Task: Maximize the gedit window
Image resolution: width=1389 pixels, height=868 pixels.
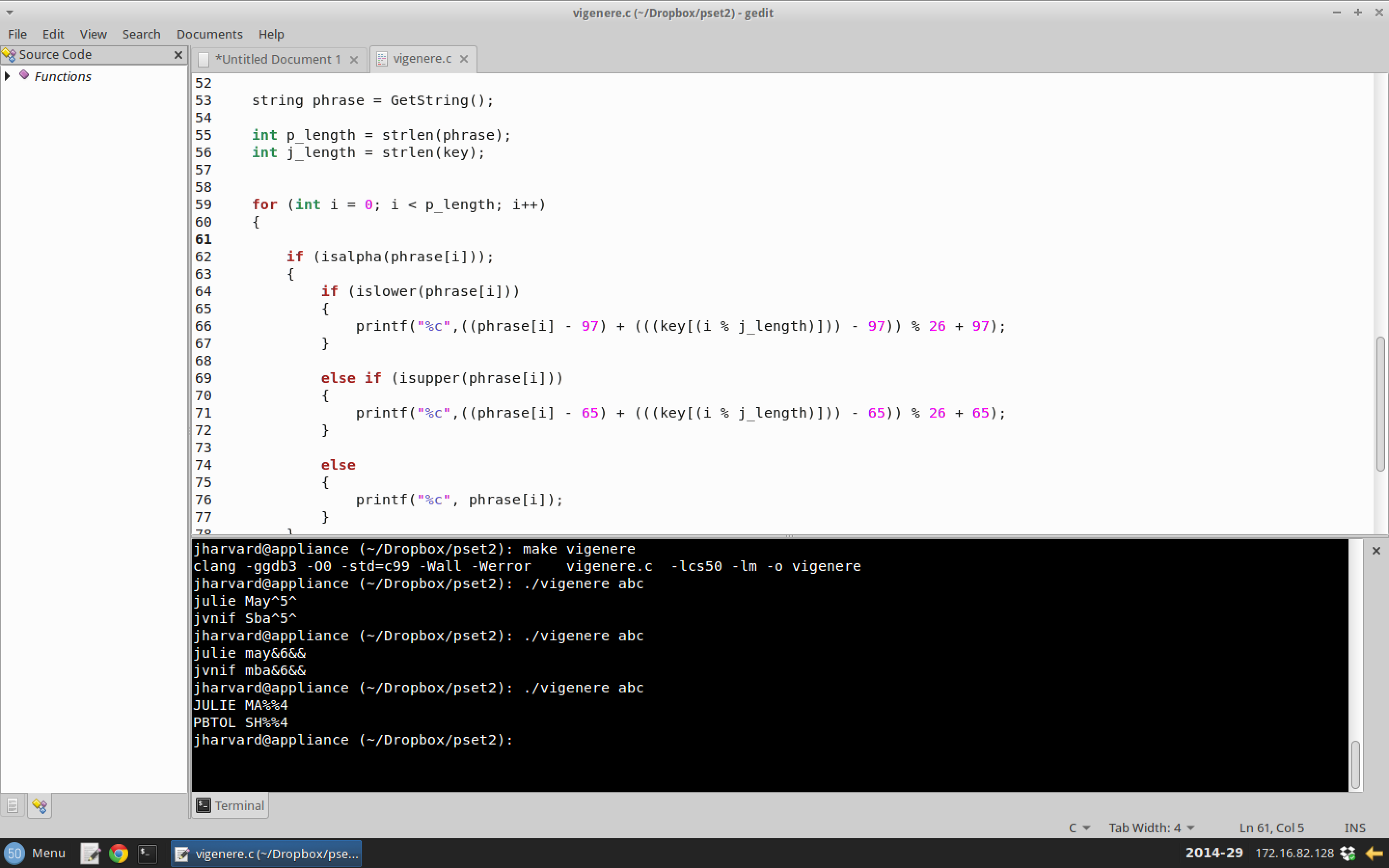Action: pos(1358,12)
